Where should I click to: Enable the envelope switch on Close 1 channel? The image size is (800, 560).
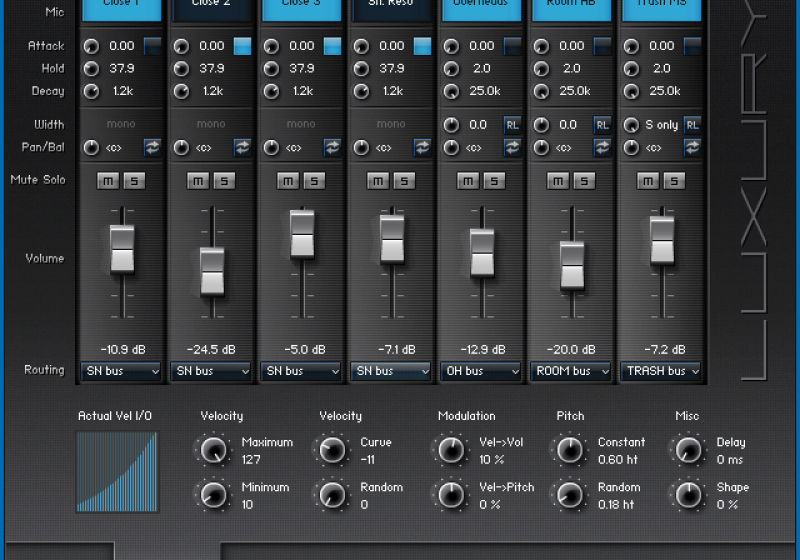pyautogui.click(x=153, y=46)
